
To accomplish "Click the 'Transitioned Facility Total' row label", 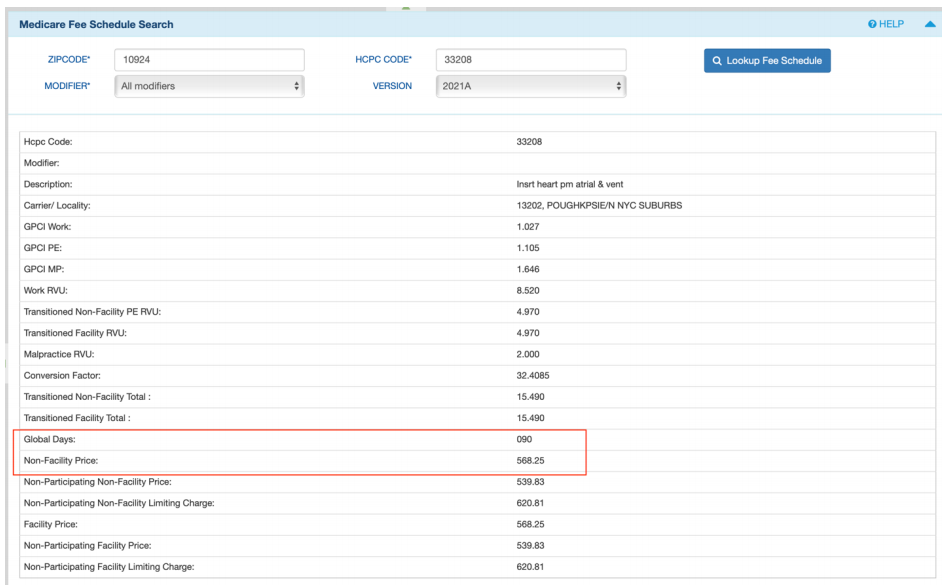I will coord(77,418).
